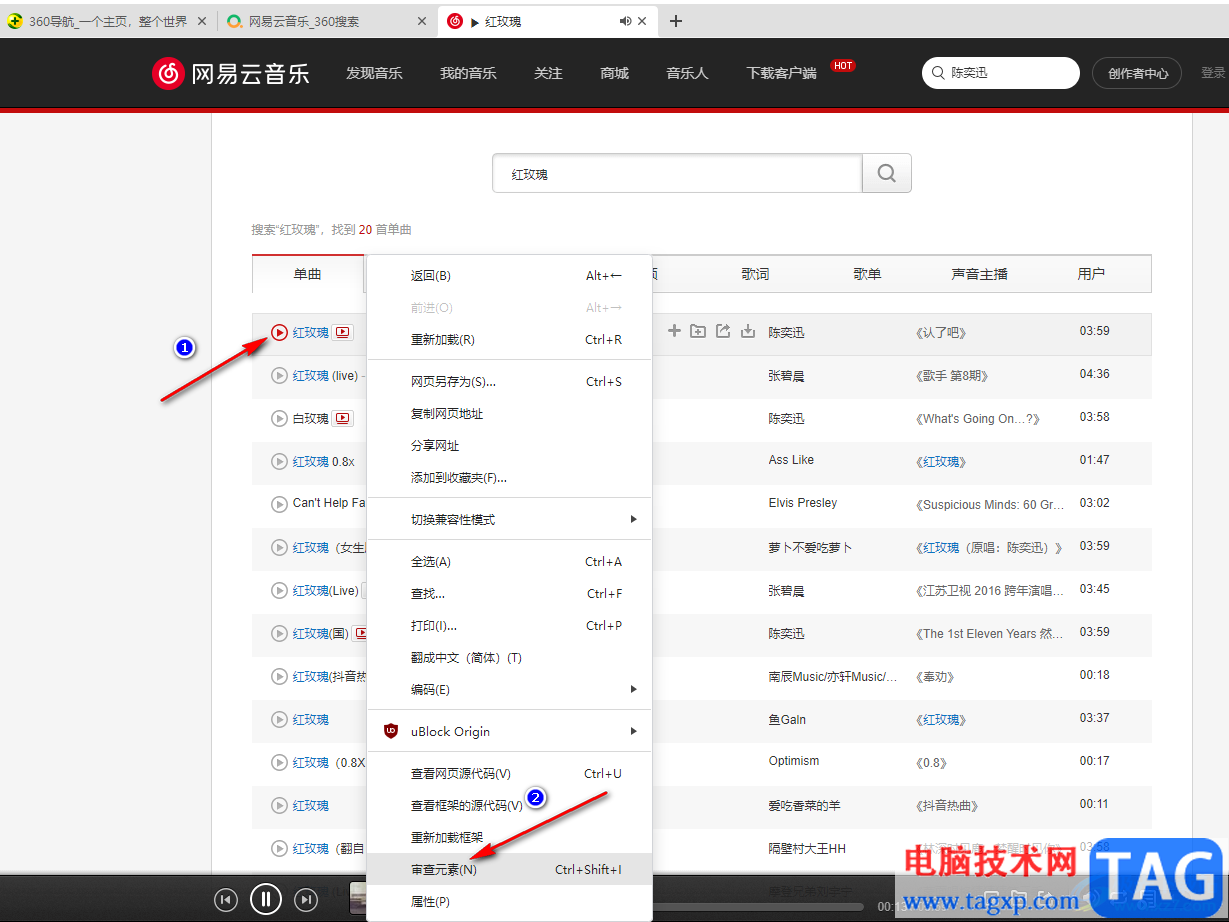Choose 分享网址 in context menu
The height and width of the screenshot is (922, 1229).
(510, 445)
